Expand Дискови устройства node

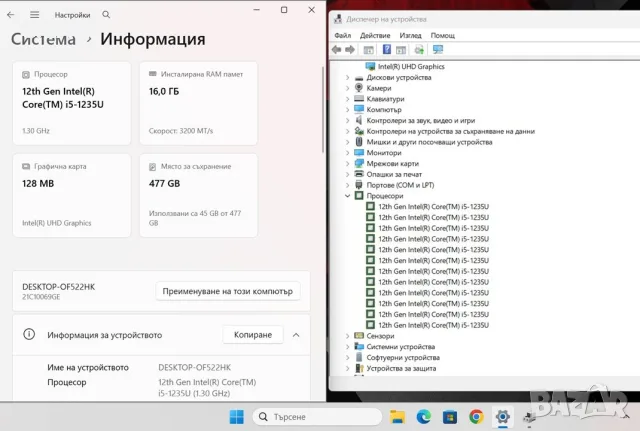[x=347, y=78]
